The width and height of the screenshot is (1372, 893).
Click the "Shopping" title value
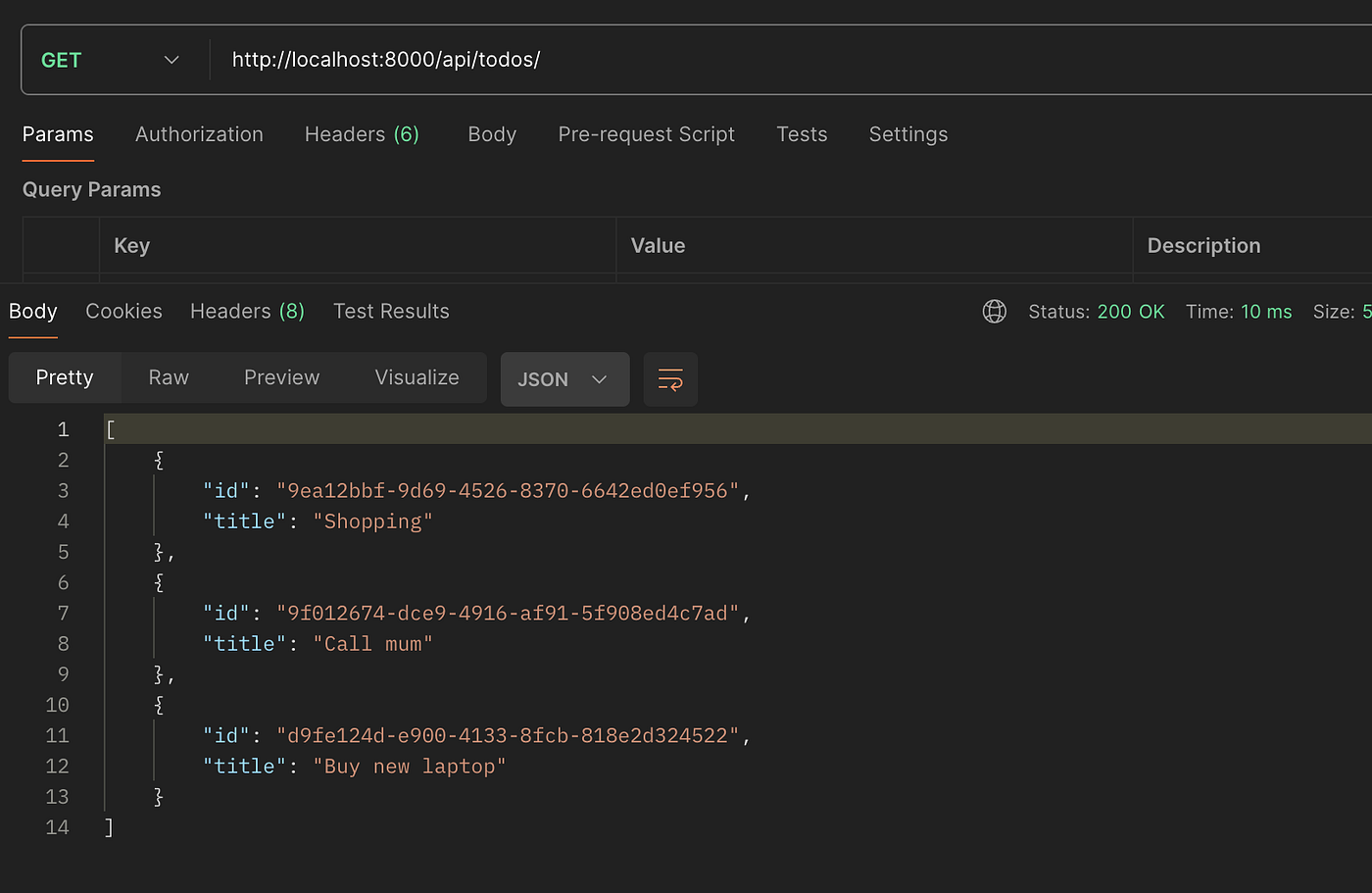point(372,521)
